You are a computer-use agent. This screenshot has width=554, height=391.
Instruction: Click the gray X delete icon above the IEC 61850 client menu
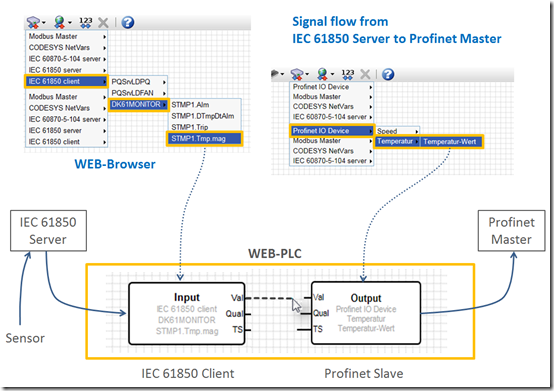[103, 23]
